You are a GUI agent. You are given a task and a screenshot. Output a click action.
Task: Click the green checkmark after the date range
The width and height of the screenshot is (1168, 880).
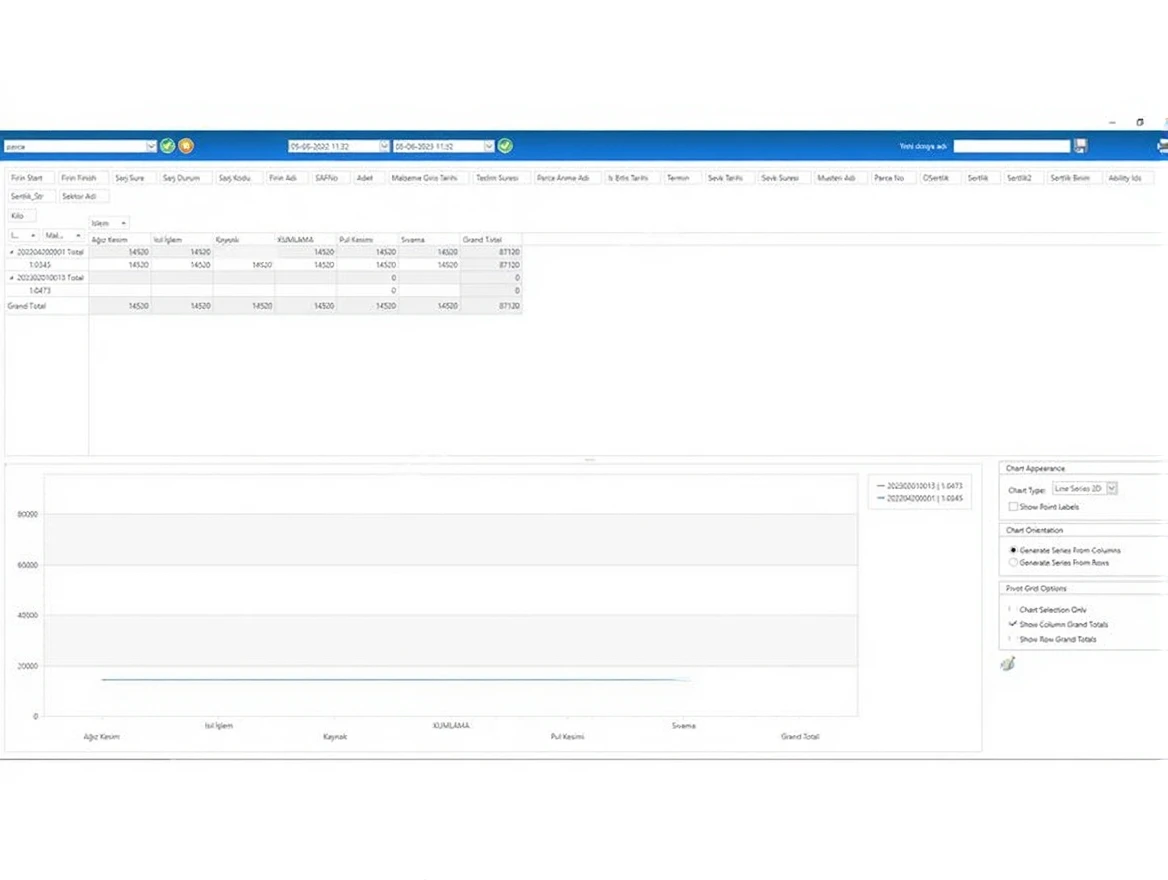[x=505, y=146]
